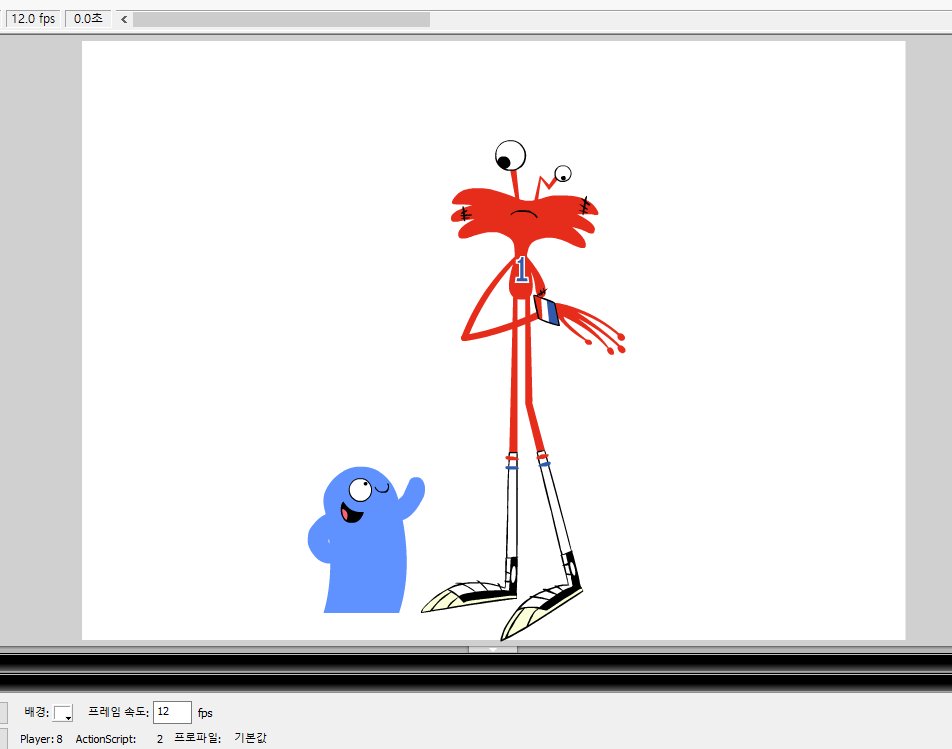The width and height of the screenshot is (952, 749).
Task: Collapse the panel using the bottom divider arrow
Action: tap(492, 649)
